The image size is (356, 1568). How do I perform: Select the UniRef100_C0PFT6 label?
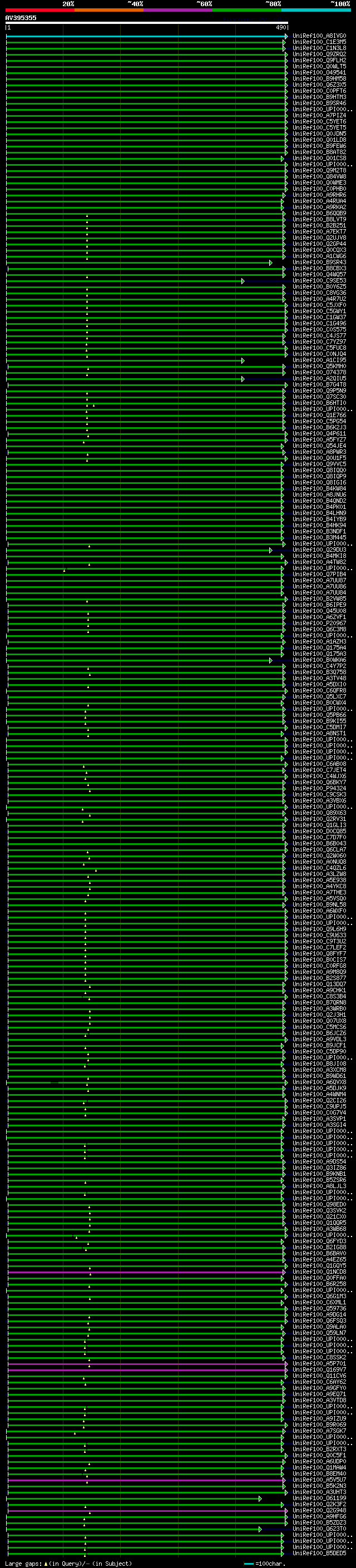[x=319, y=91]
